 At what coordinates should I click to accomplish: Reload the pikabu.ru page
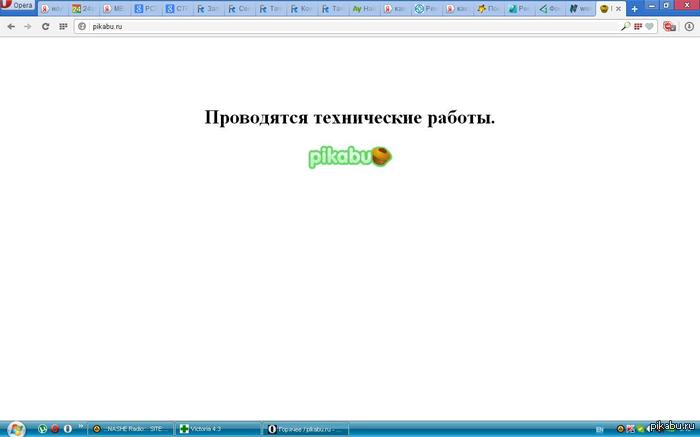tap(45, 26)
